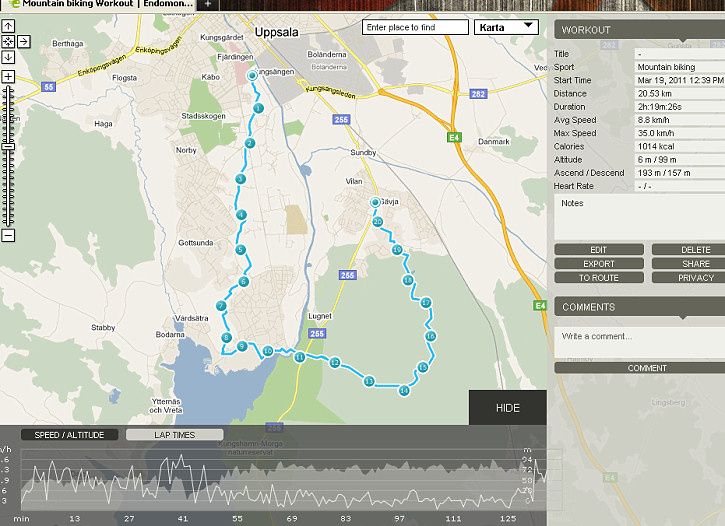The height and width of the screenshot is (526, 725).
Task: Click the SHARE workout button
Action: tap(688, 263)
